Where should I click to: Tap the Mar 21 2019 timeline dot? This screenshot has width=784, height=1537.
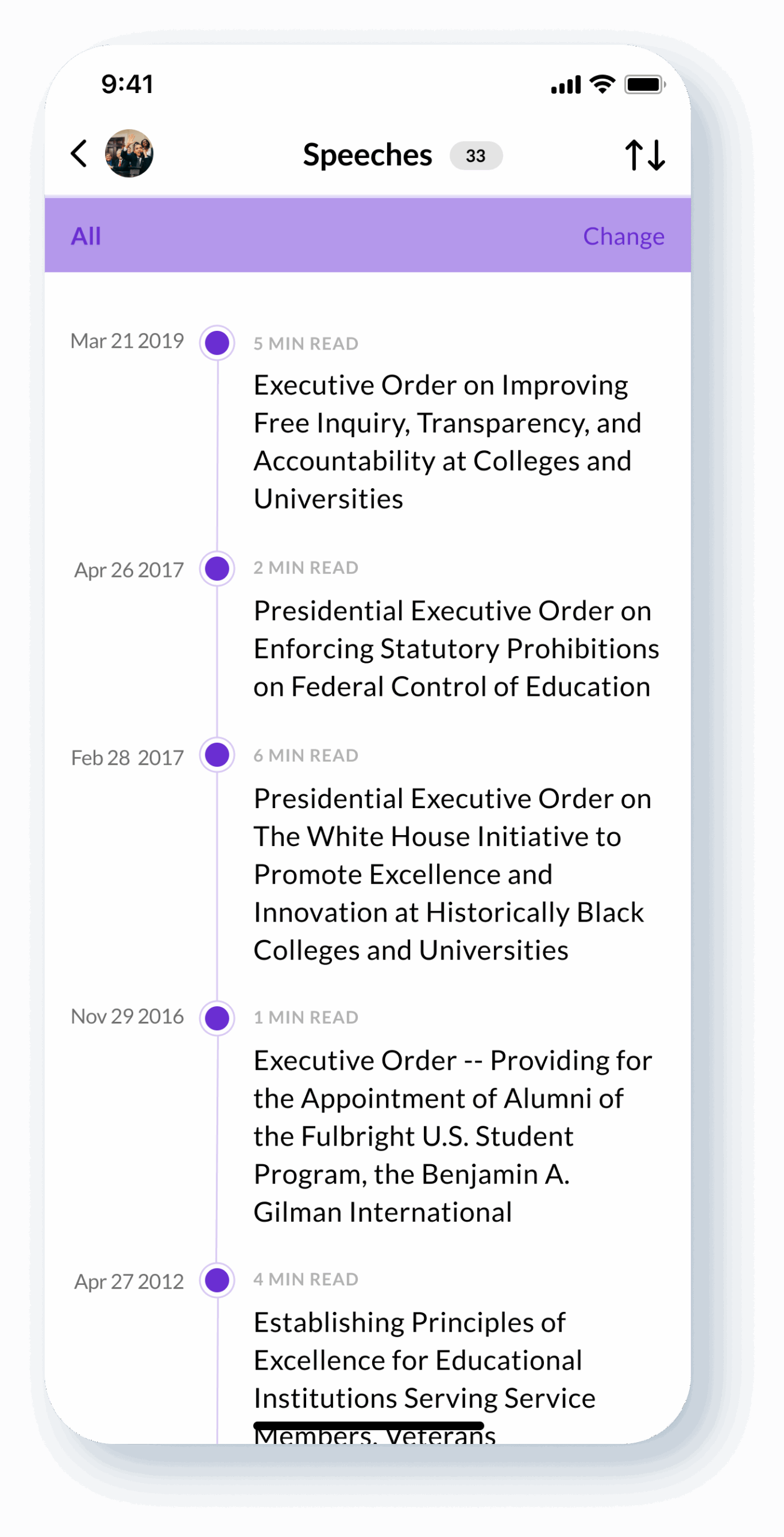tap(217, 343)
